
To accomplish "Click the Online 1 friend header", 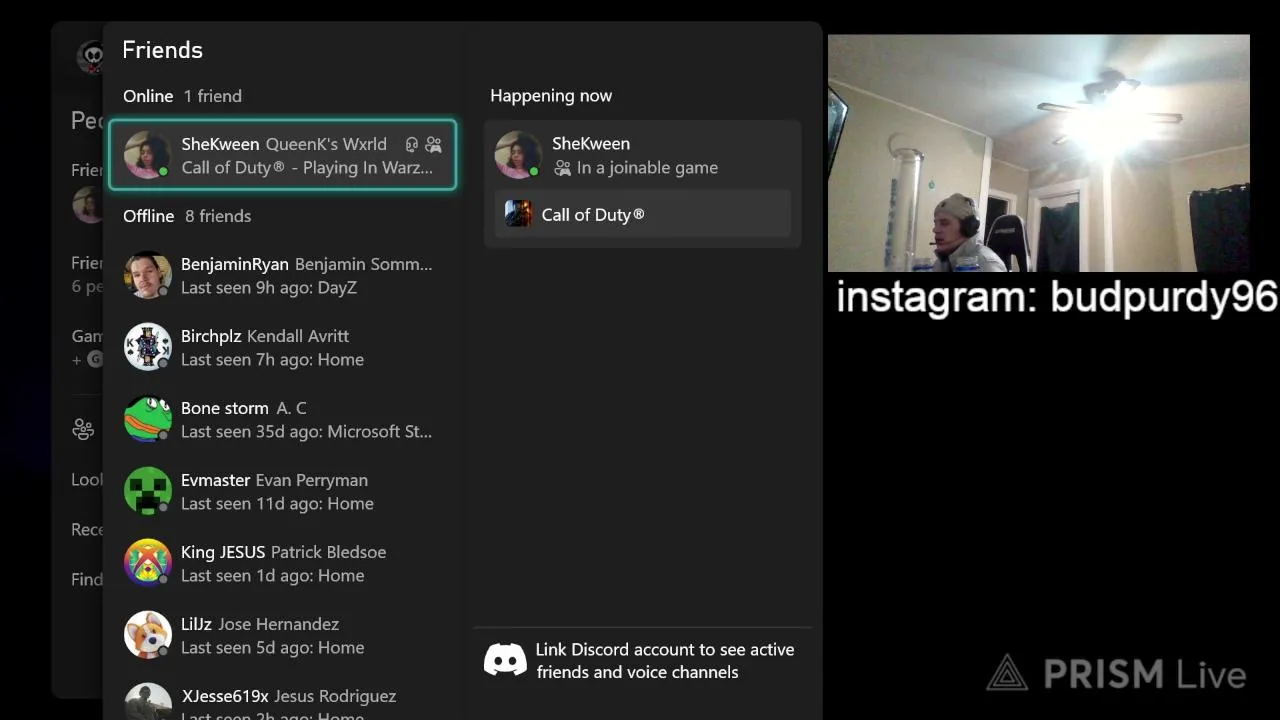I will [182, 96].
